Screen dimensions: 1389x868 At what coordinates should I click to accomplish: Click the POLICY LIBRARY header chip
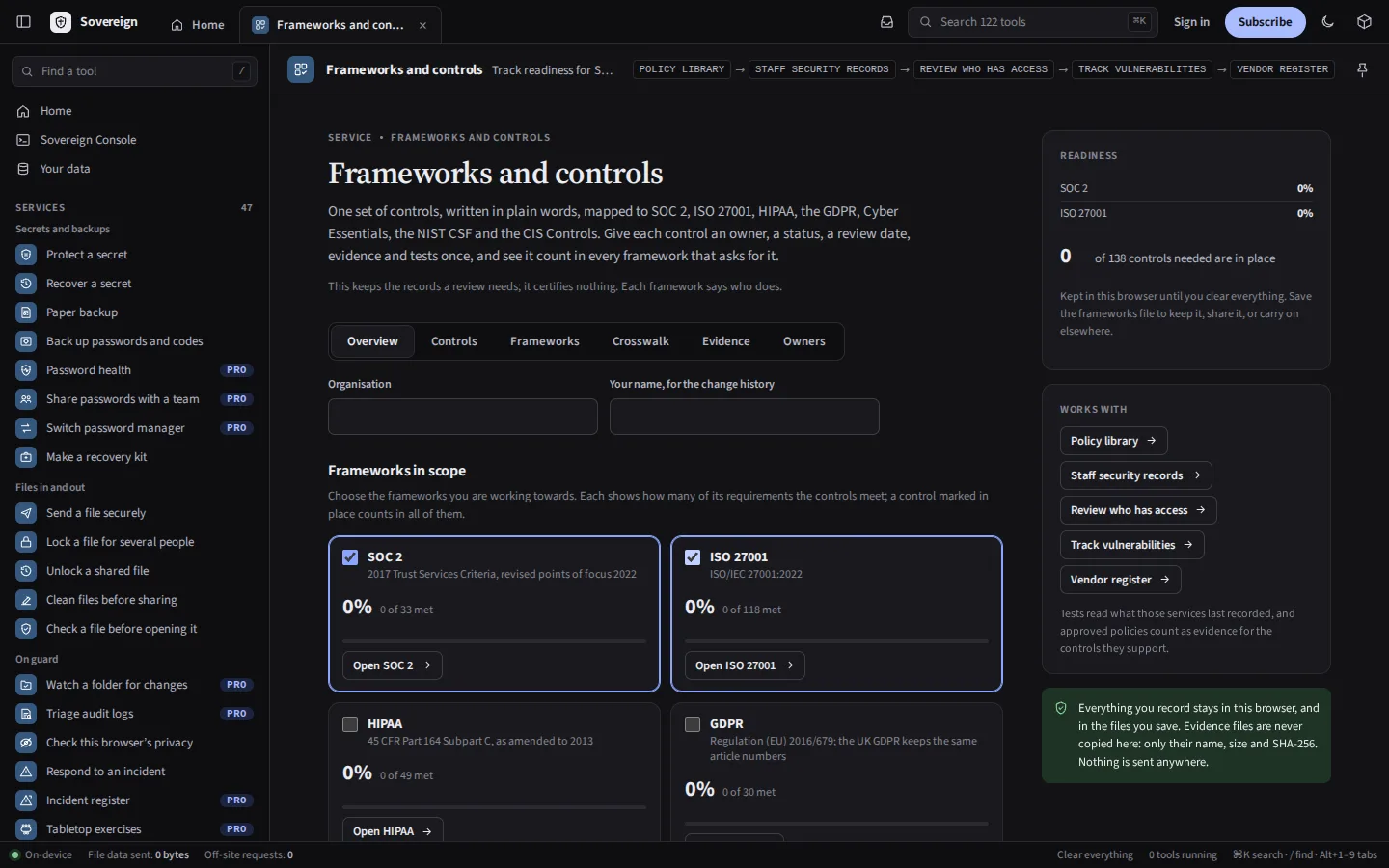click(x=682, y=69)
